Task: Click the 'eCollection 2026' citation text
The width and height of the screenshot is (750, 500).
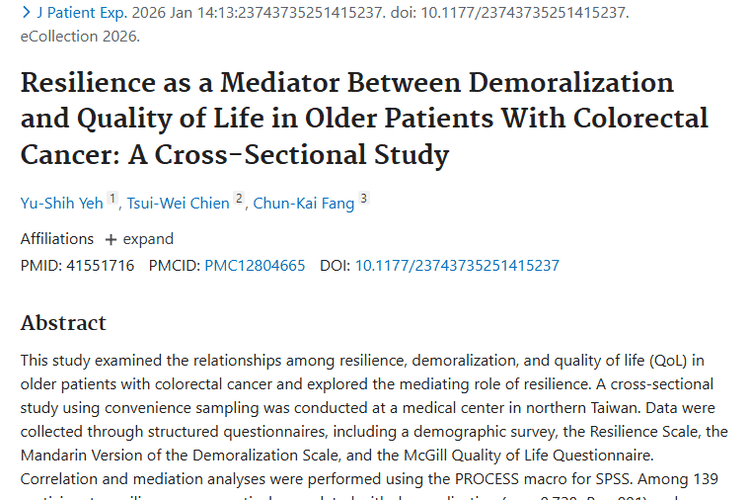Action: 80,36
